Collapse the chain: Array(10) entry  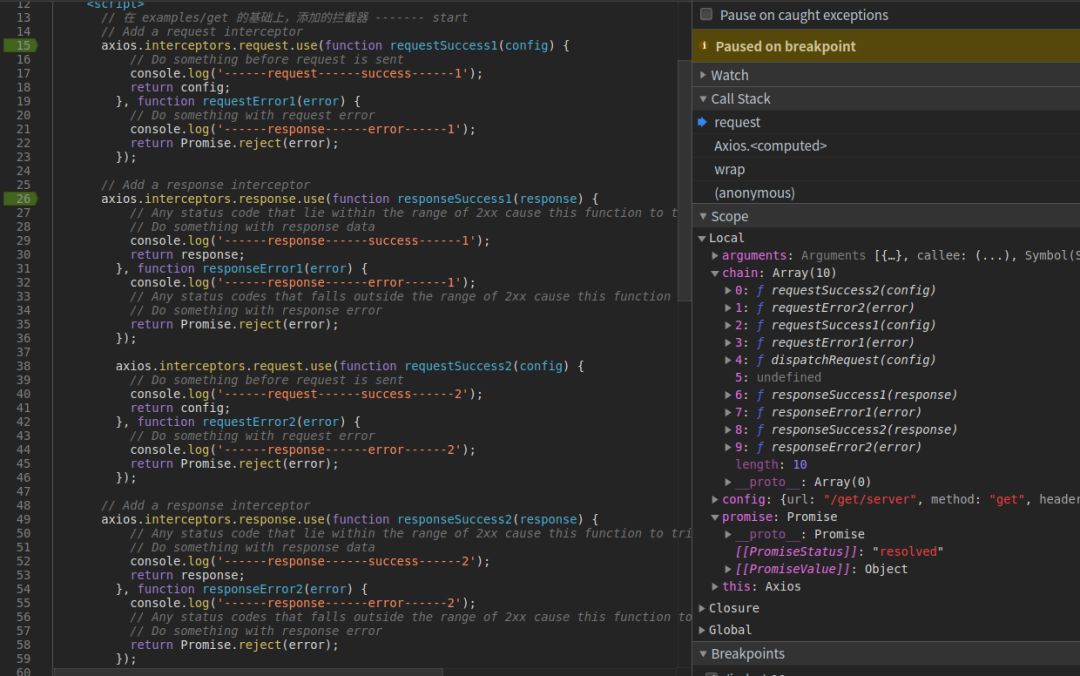click(715, 273)
